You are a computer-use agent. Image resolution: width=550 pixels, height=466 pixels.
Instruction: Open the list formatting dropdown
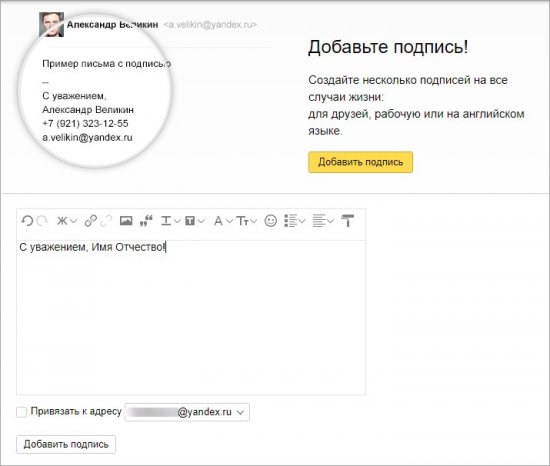coord(295,221)
